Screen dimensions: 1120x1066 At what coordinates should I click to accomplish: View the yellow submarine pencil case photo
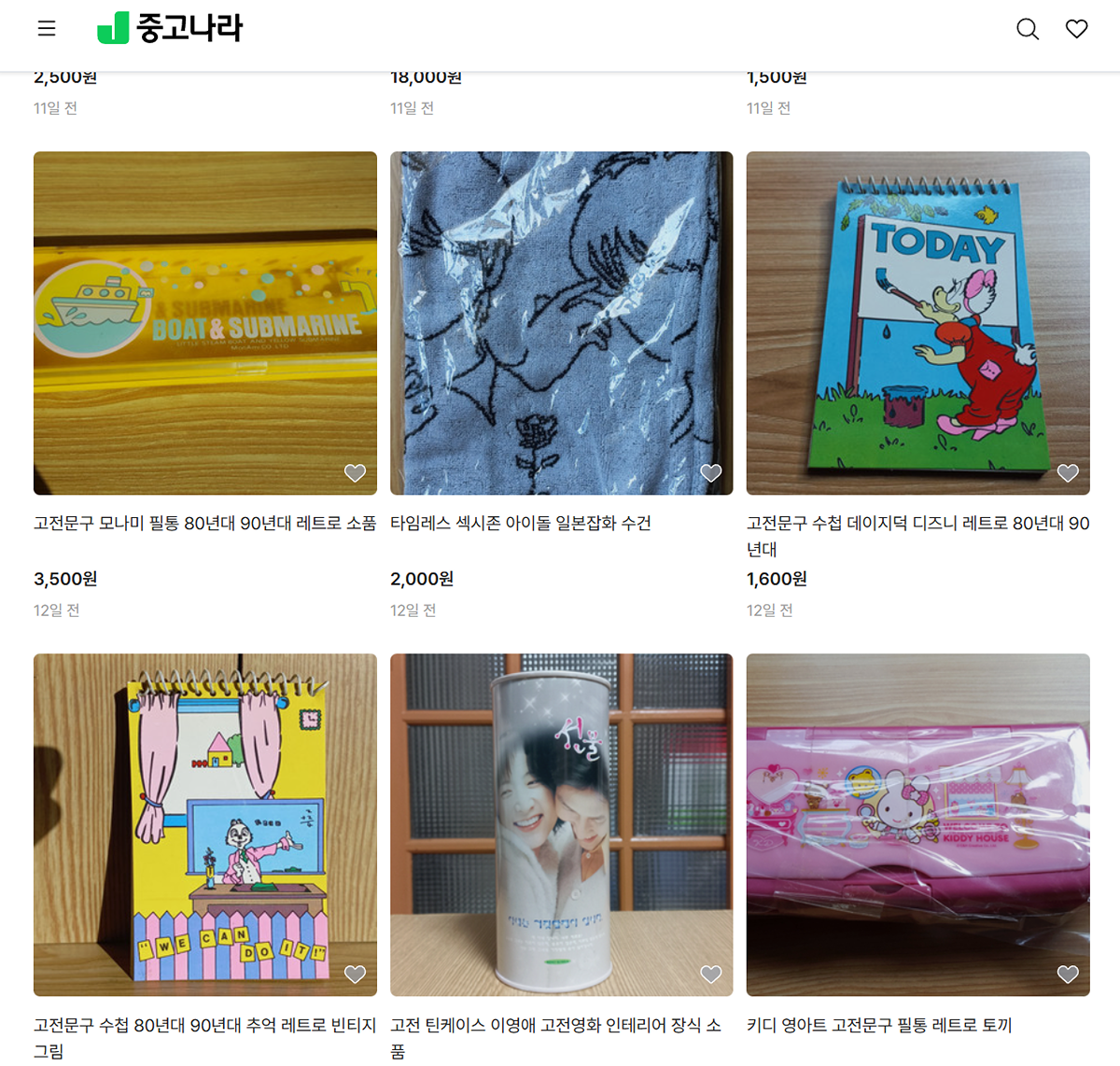click(205, 323)
